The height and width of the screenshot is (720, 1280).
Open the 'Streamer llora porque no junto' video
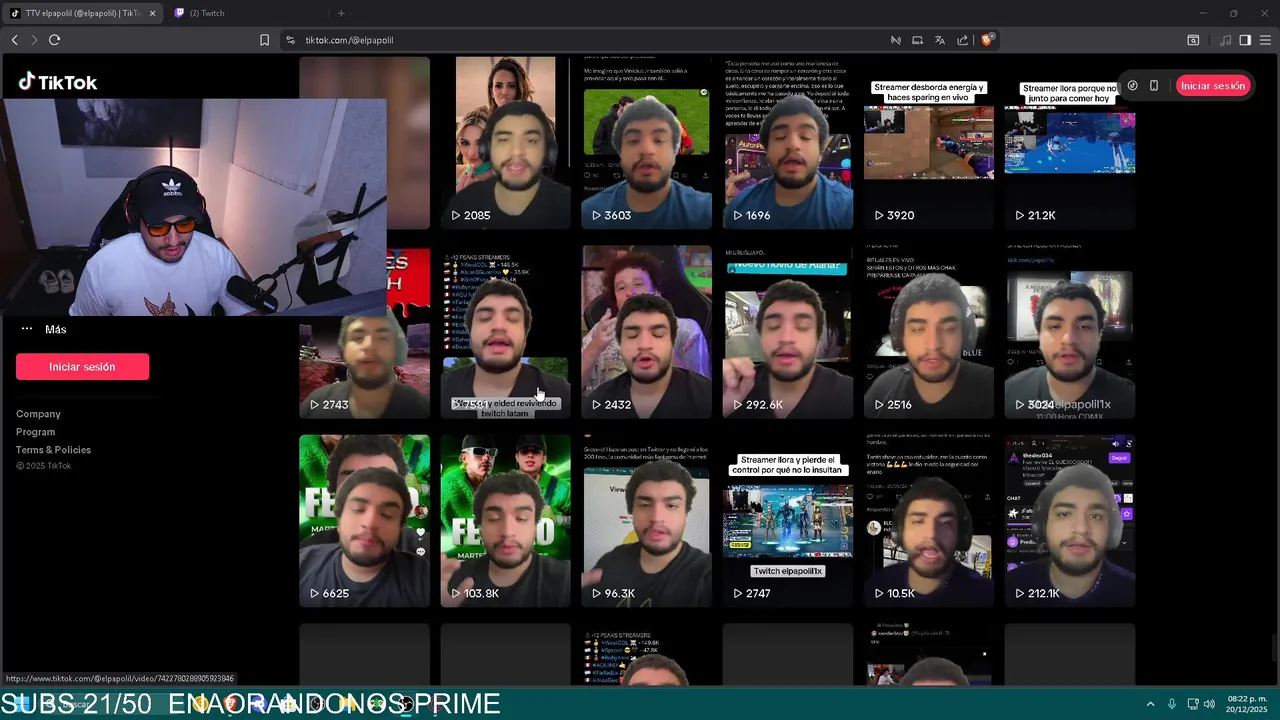click(1069, 142)
